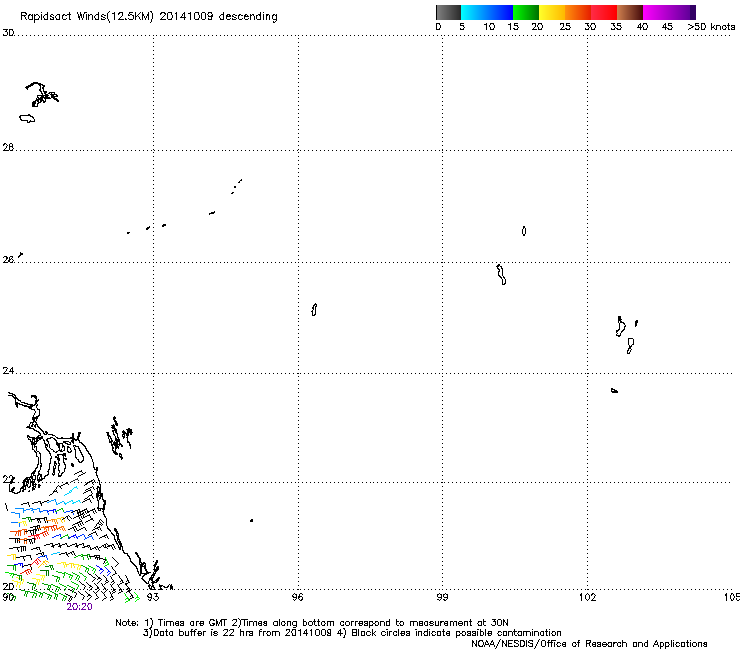Click the '>50 knots' legend label
The height and width of the screenshot is (650, 740).
point(711,27)
